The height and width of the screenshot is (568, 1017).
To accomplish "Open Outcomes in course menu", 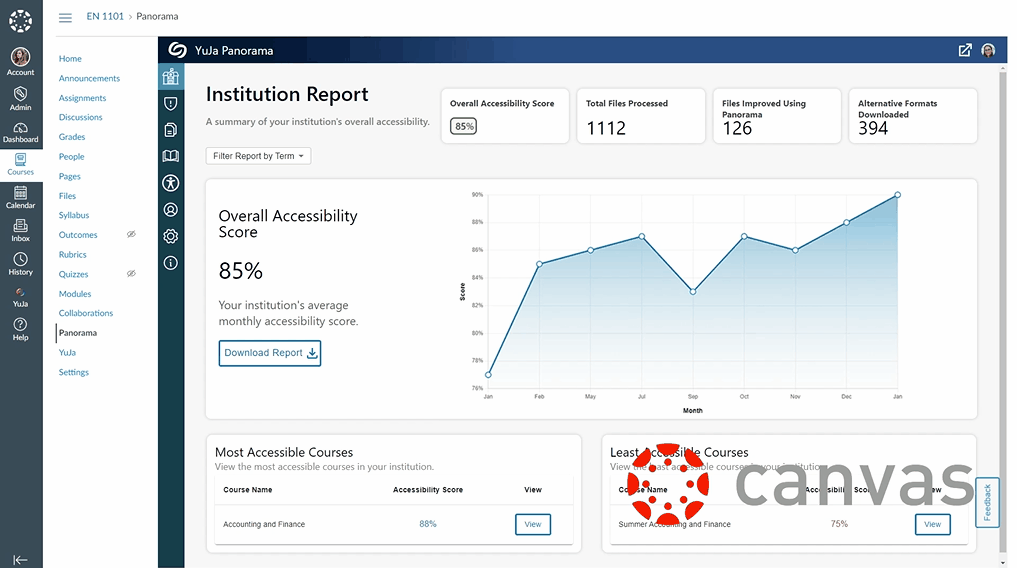I will point(78,235).
